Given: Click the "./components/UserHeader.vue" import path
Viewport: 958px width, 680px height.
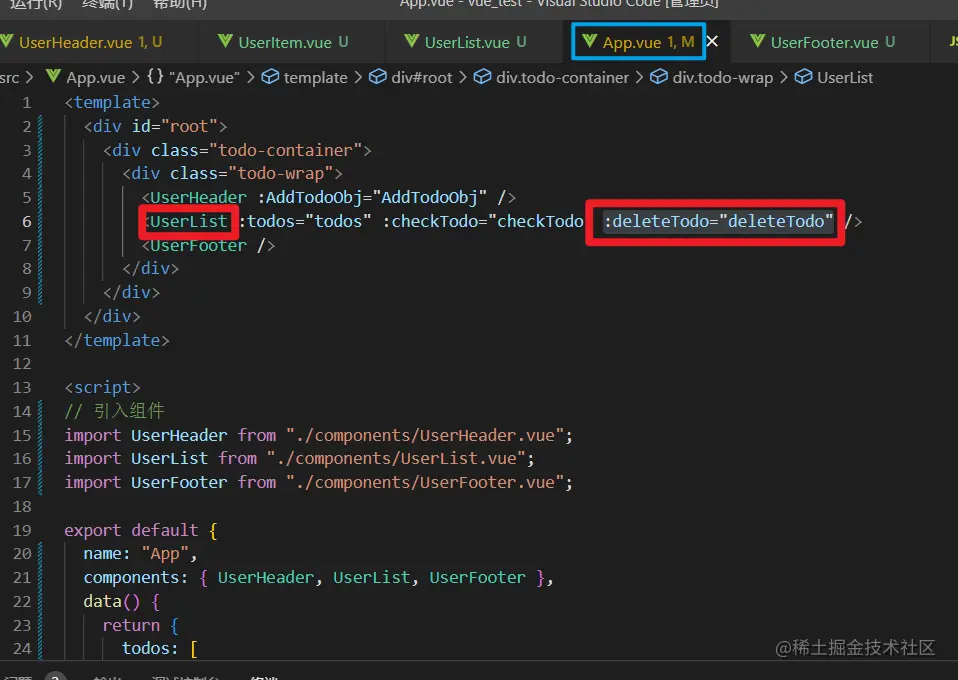Looking at the screenshot, I should [424, 436].
